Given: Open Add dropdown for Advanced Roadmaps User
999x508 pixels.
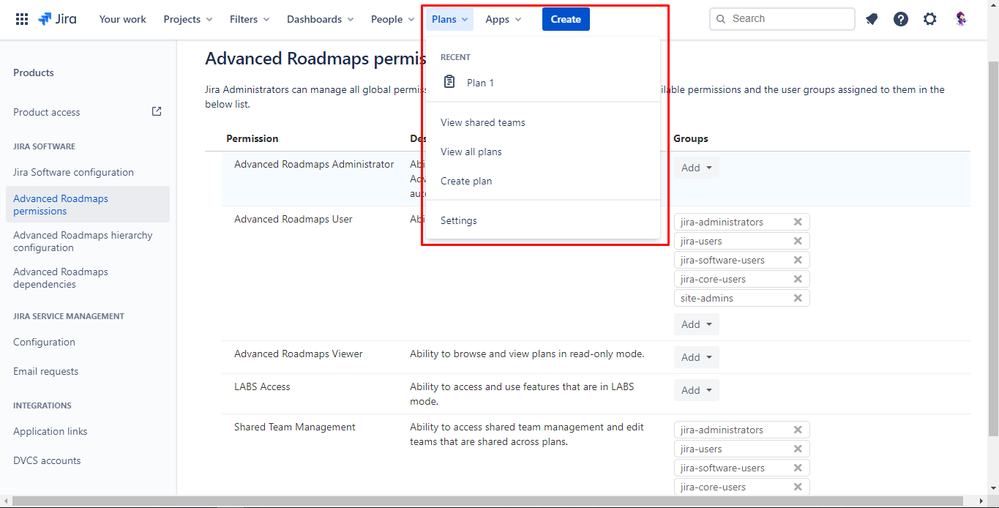Looking at the screenshot, I should pyautogui.click(x=696, y=324).
